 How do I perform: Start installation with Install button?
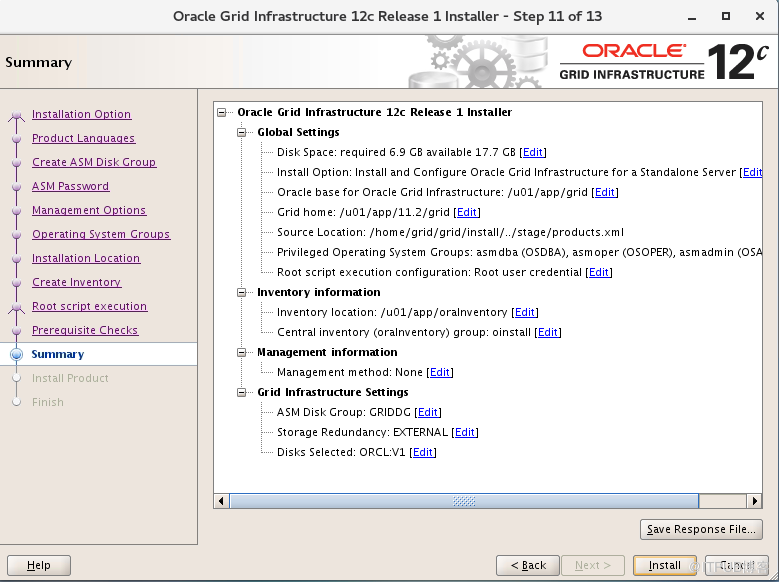[665, 566]
